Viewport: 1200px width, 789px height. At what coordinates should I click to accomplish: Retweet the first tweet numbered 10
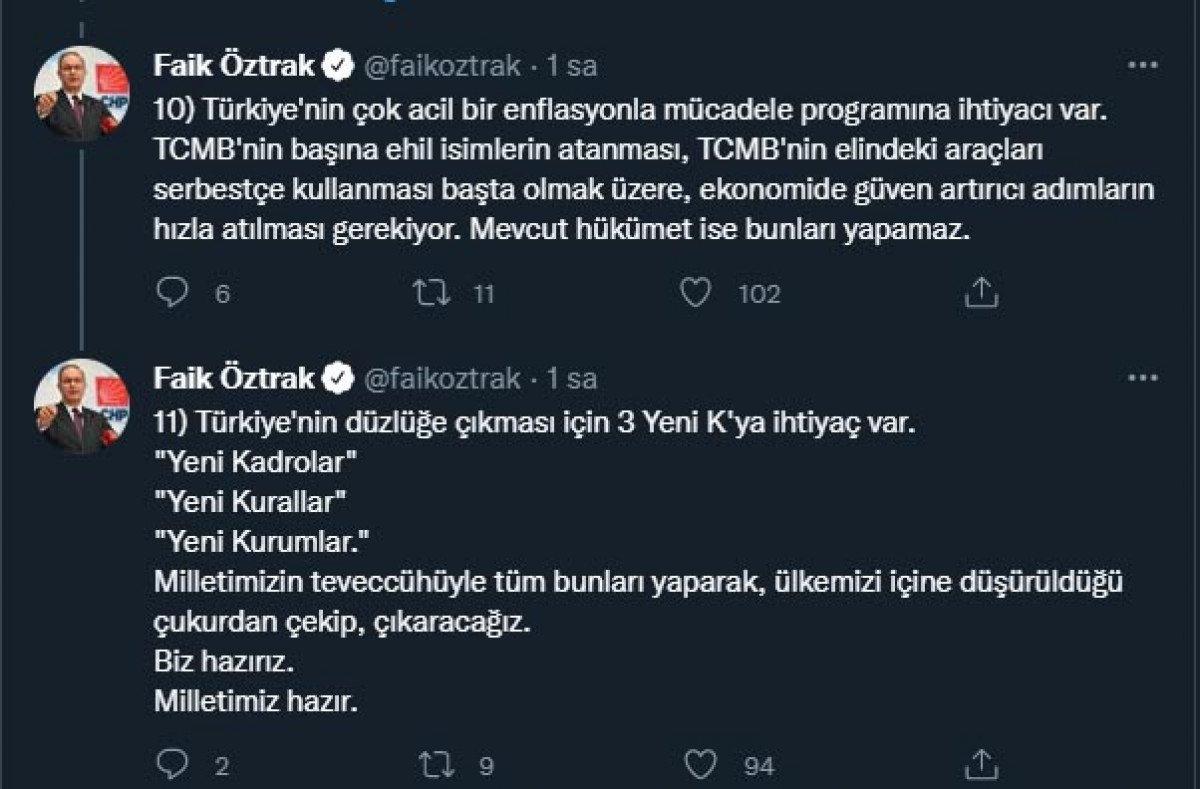pos(432,293)
